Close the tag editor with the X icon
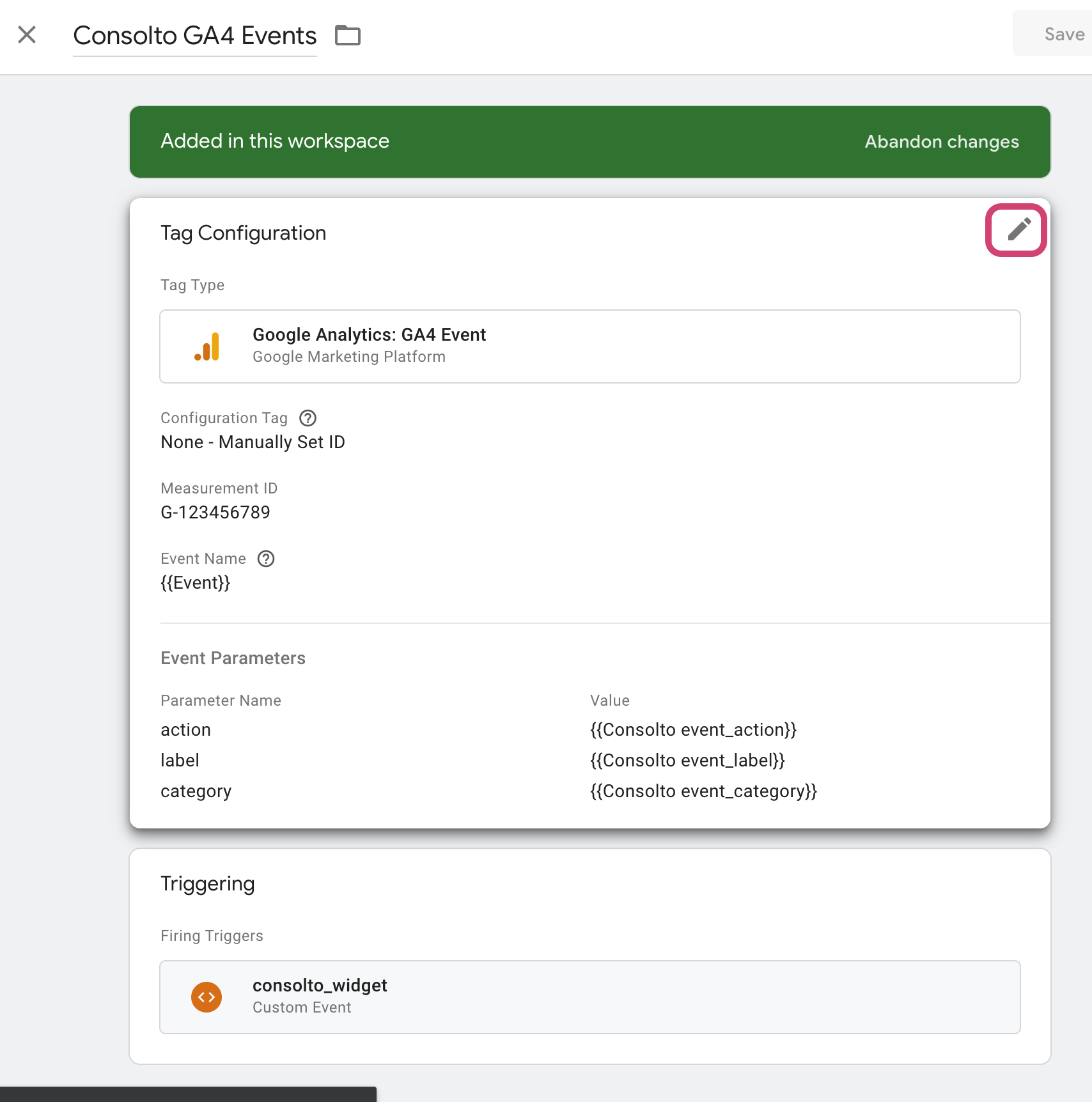The image size is (1092, 1102). [27, 35]
